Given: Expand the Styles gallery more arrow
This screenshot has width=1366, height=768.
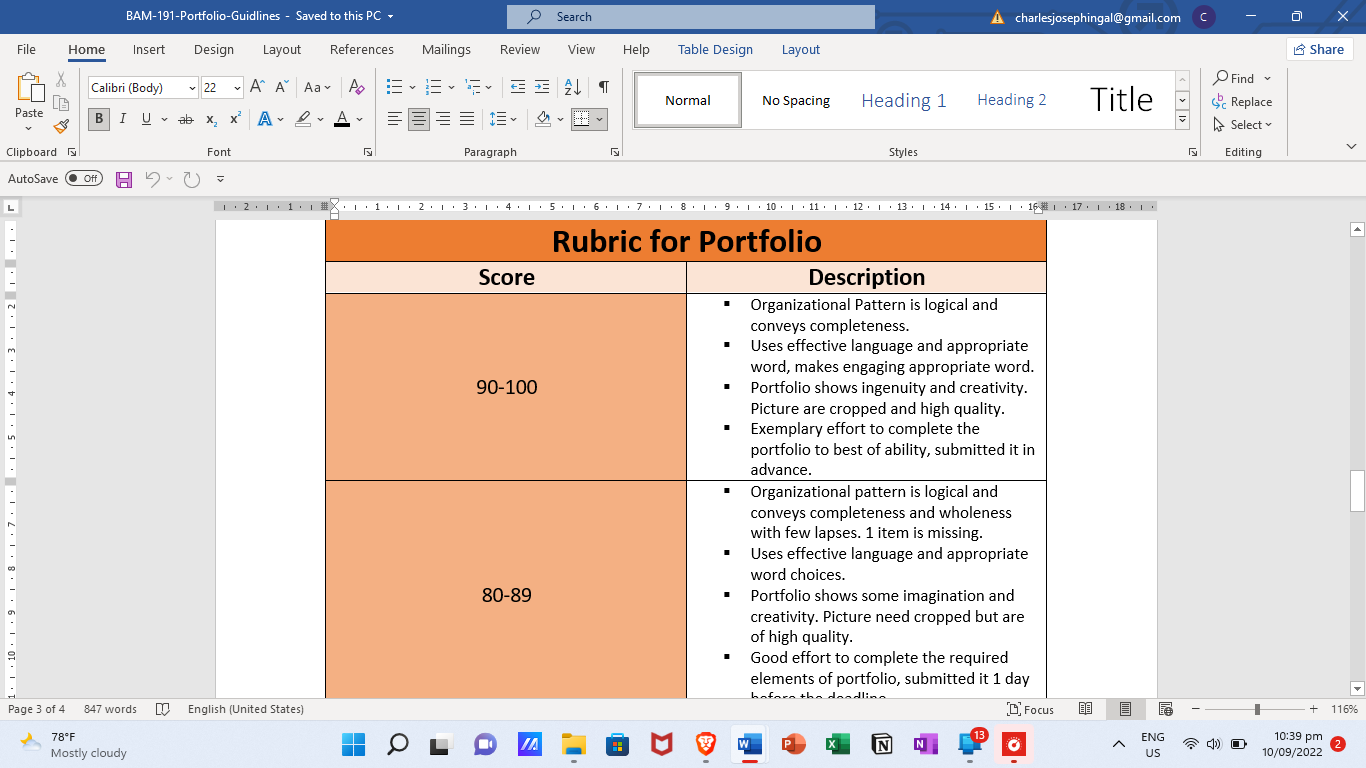Looking at the screenshot, I should [1182, 120].
